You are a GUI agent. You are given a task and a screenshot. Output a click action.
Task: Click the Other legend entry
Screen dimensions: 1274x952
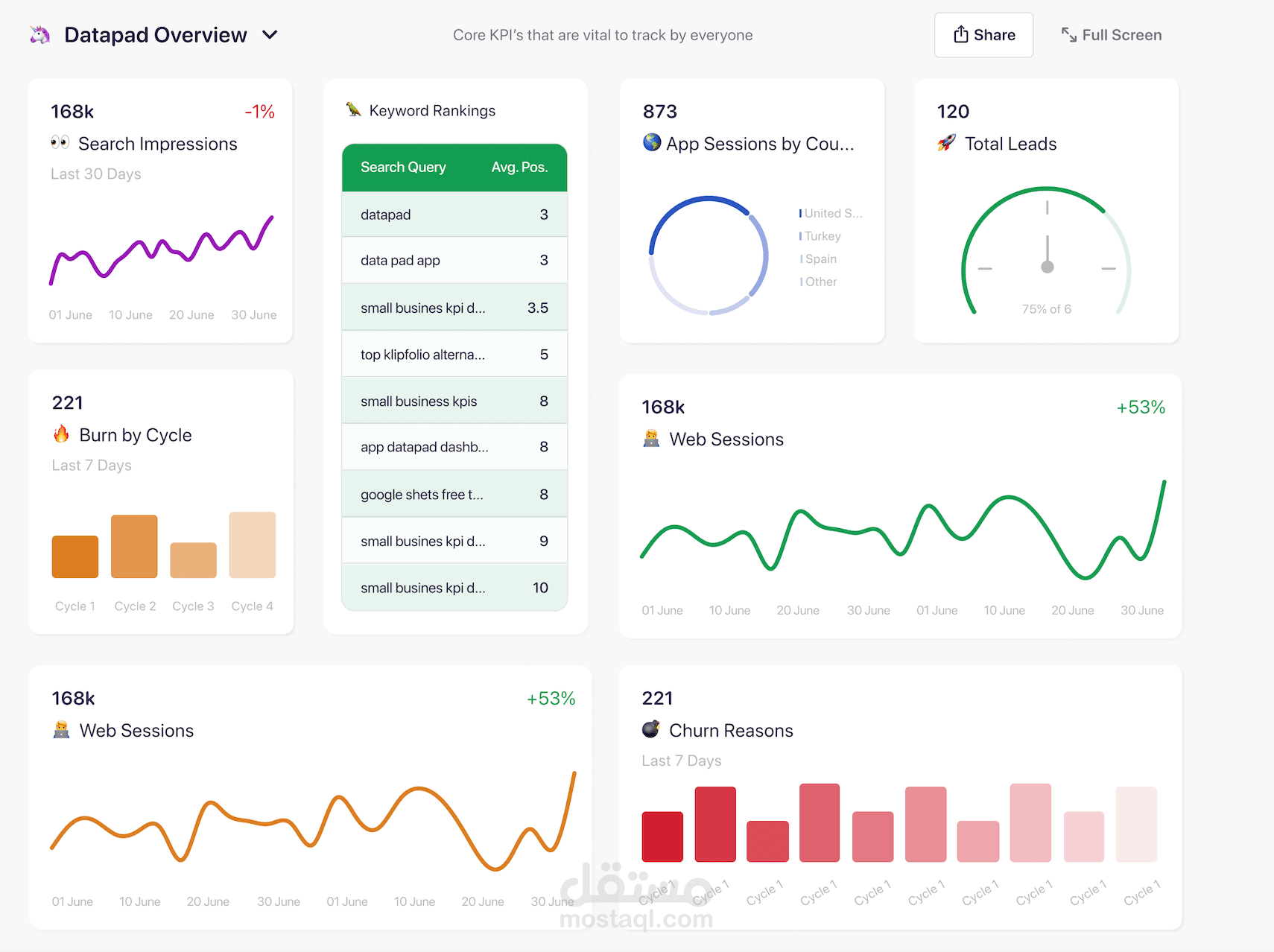click(x=818, y=282)
